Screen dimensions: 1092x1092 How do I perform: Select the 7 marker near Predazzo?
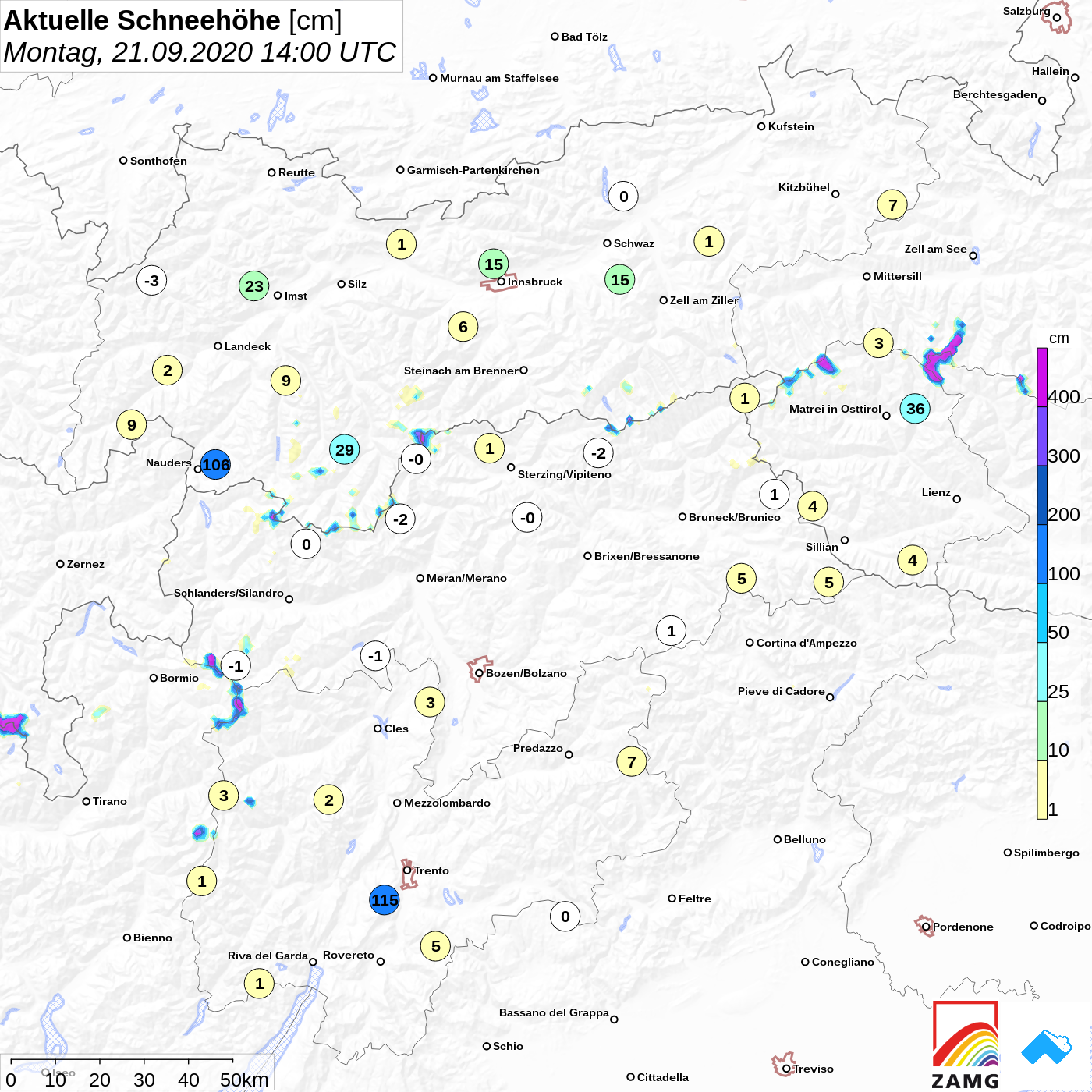[632, 761]
